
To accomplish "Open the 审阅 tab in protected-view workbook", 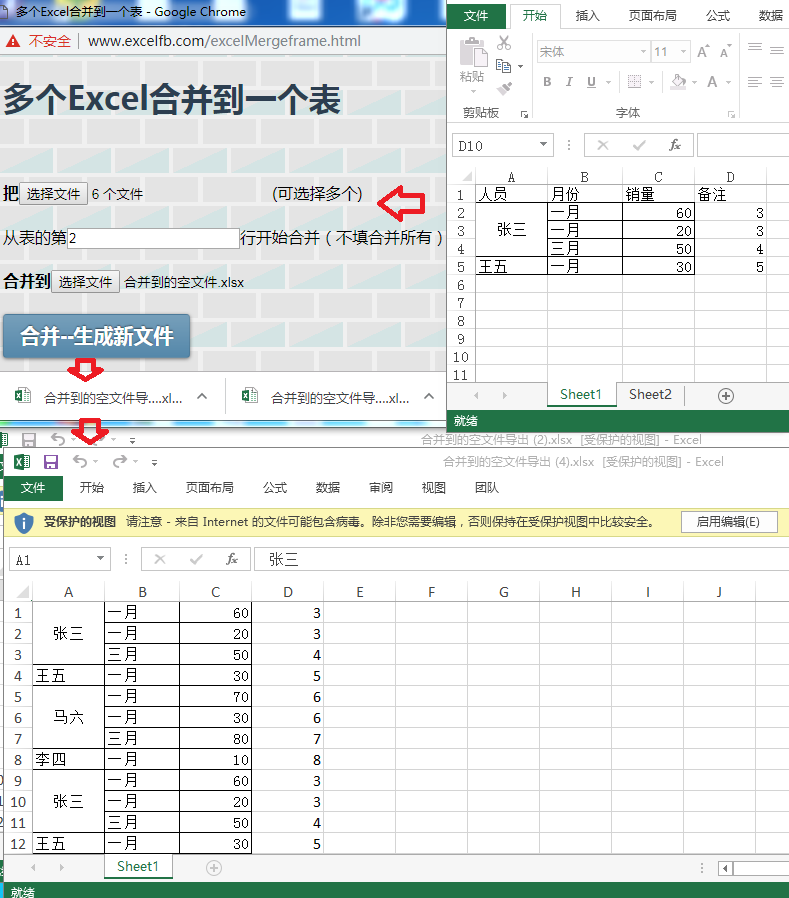I will 381,487.
